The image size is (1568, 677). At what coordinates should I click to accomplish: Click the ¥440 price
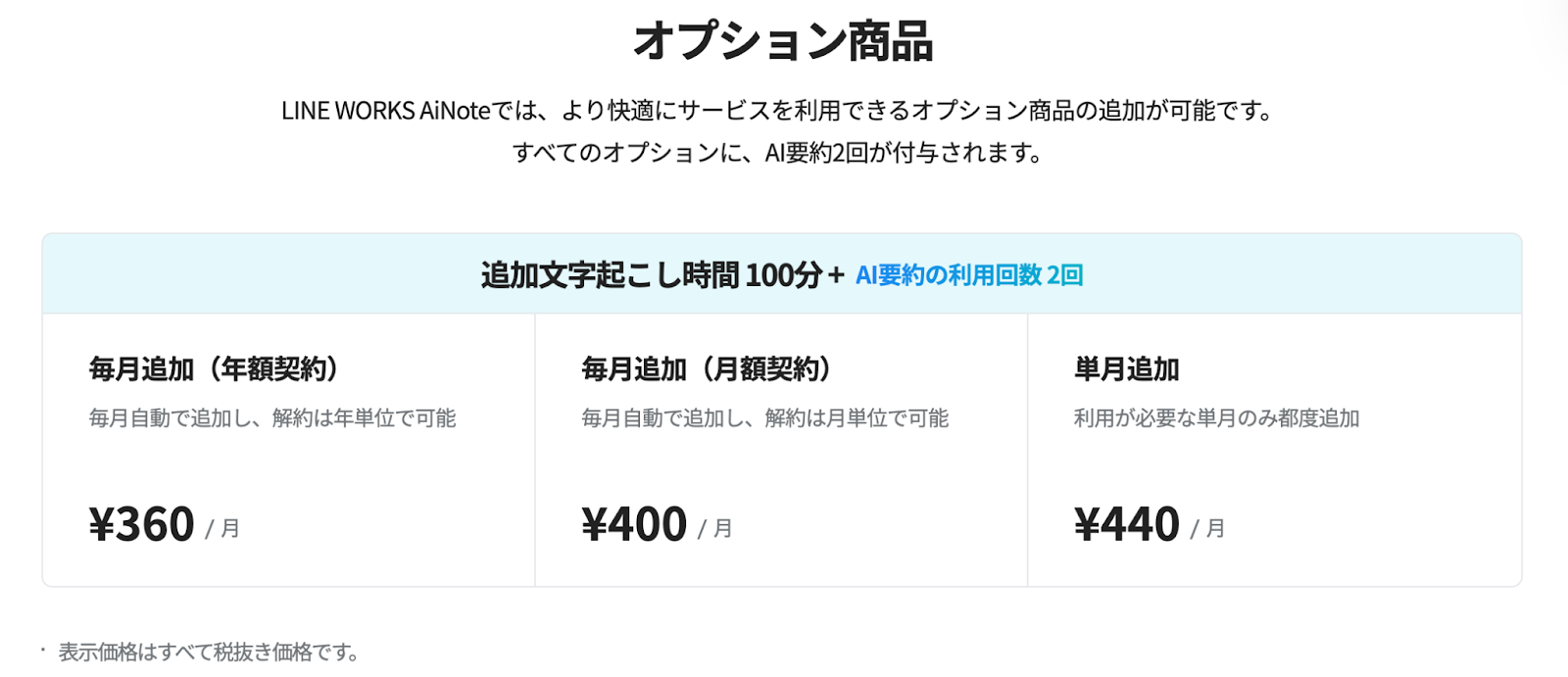[1127, 524]
